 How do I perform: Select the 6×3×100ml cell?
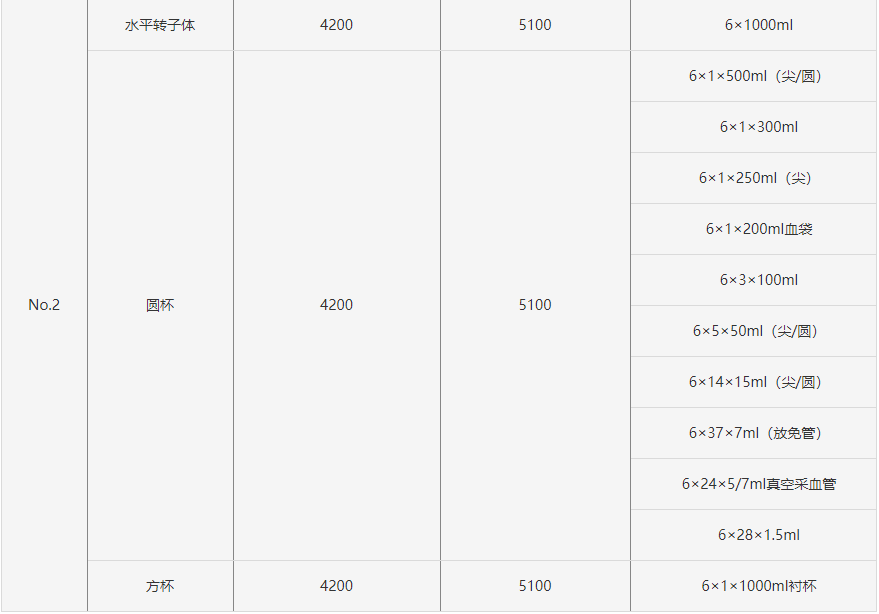tap(759, 280)
